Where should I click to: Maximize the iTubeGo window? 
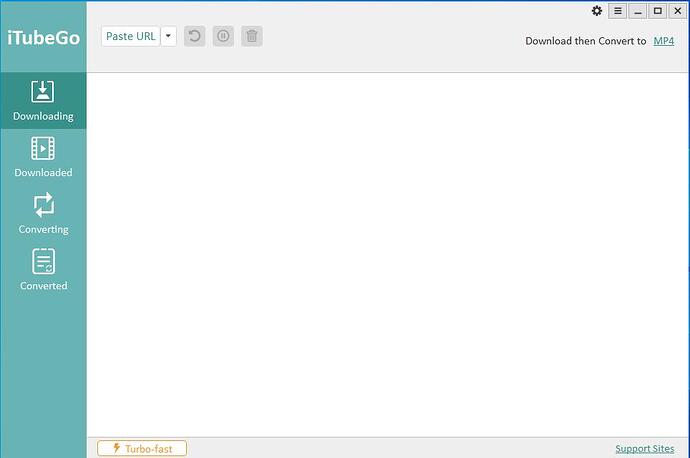point(657,11)
